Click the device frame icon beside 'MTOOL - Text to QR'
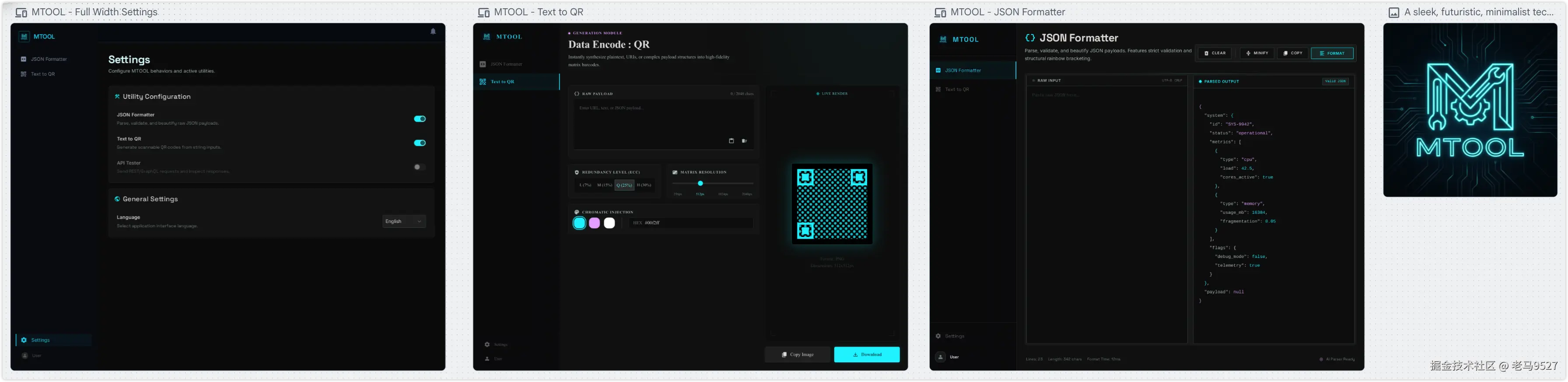1568x382 pixels. 484,12
